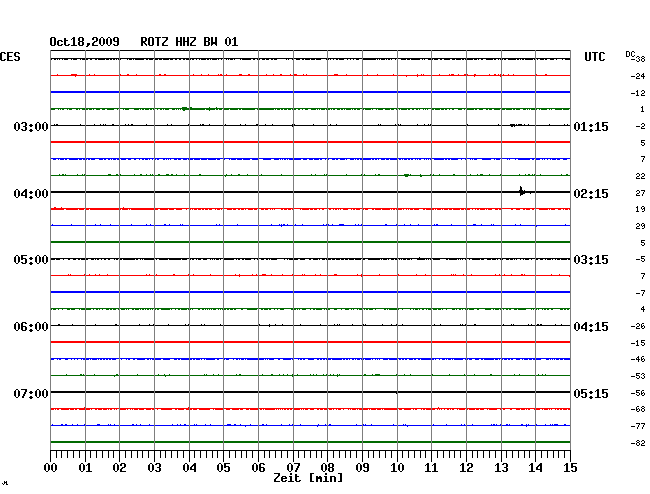The width and height of the screenshot is (650, 494).
Task: Select the DC offset value -82
Action: click(x=638, y=443)
